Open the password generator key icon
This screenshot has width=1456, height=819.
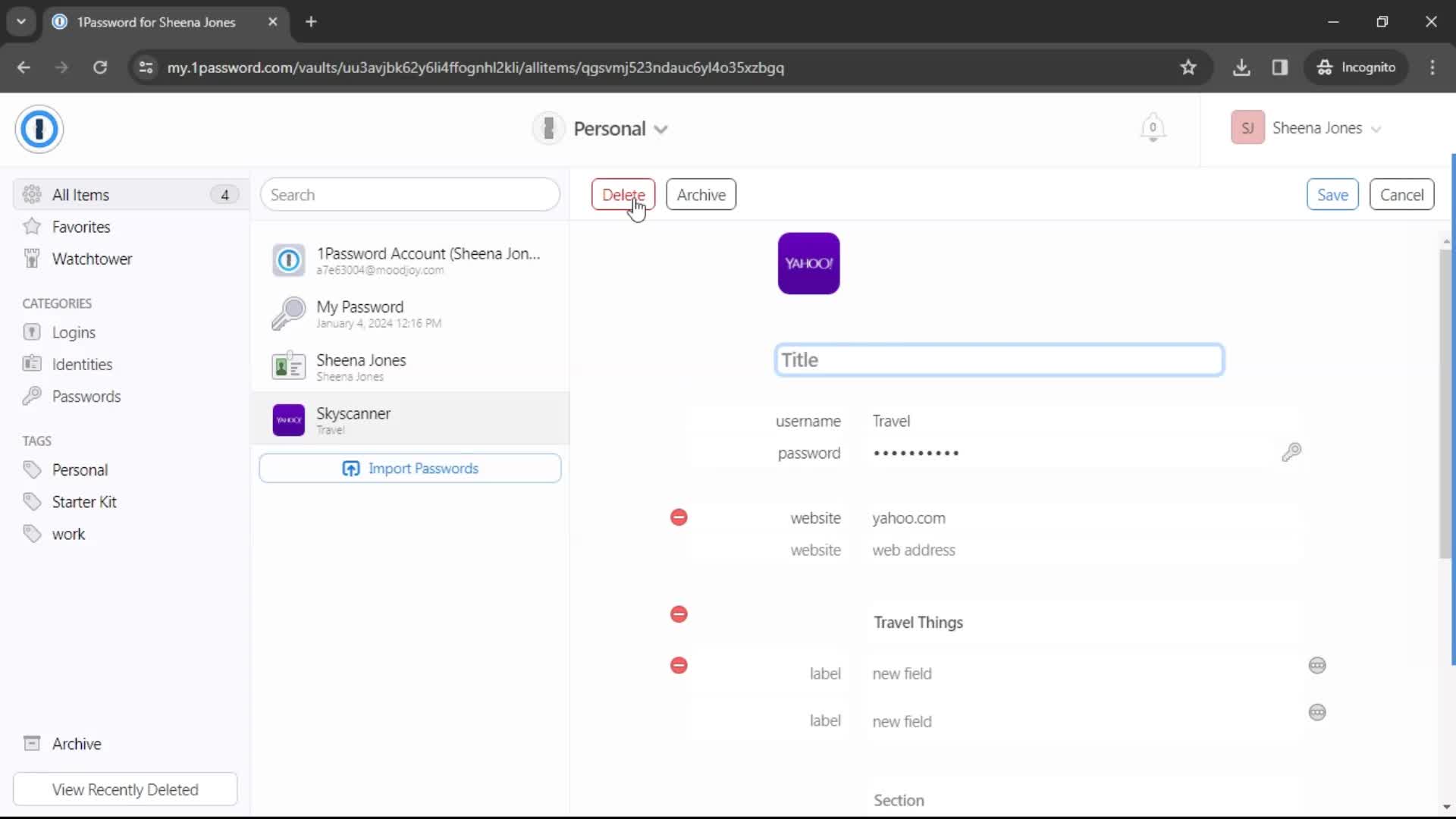click(1291, 452)
